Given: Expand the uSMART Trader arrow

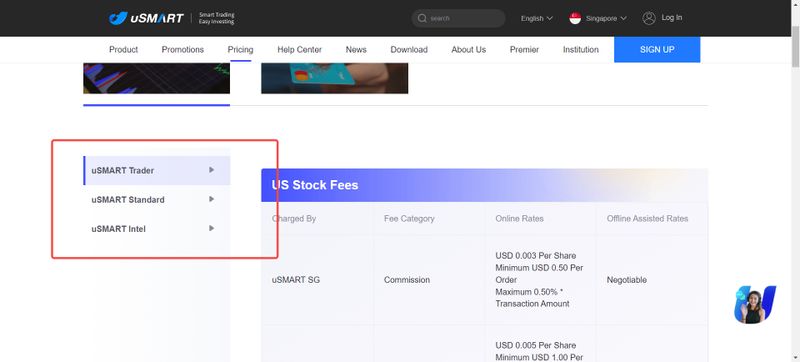Looking at the screenshot, I should 212,170.
